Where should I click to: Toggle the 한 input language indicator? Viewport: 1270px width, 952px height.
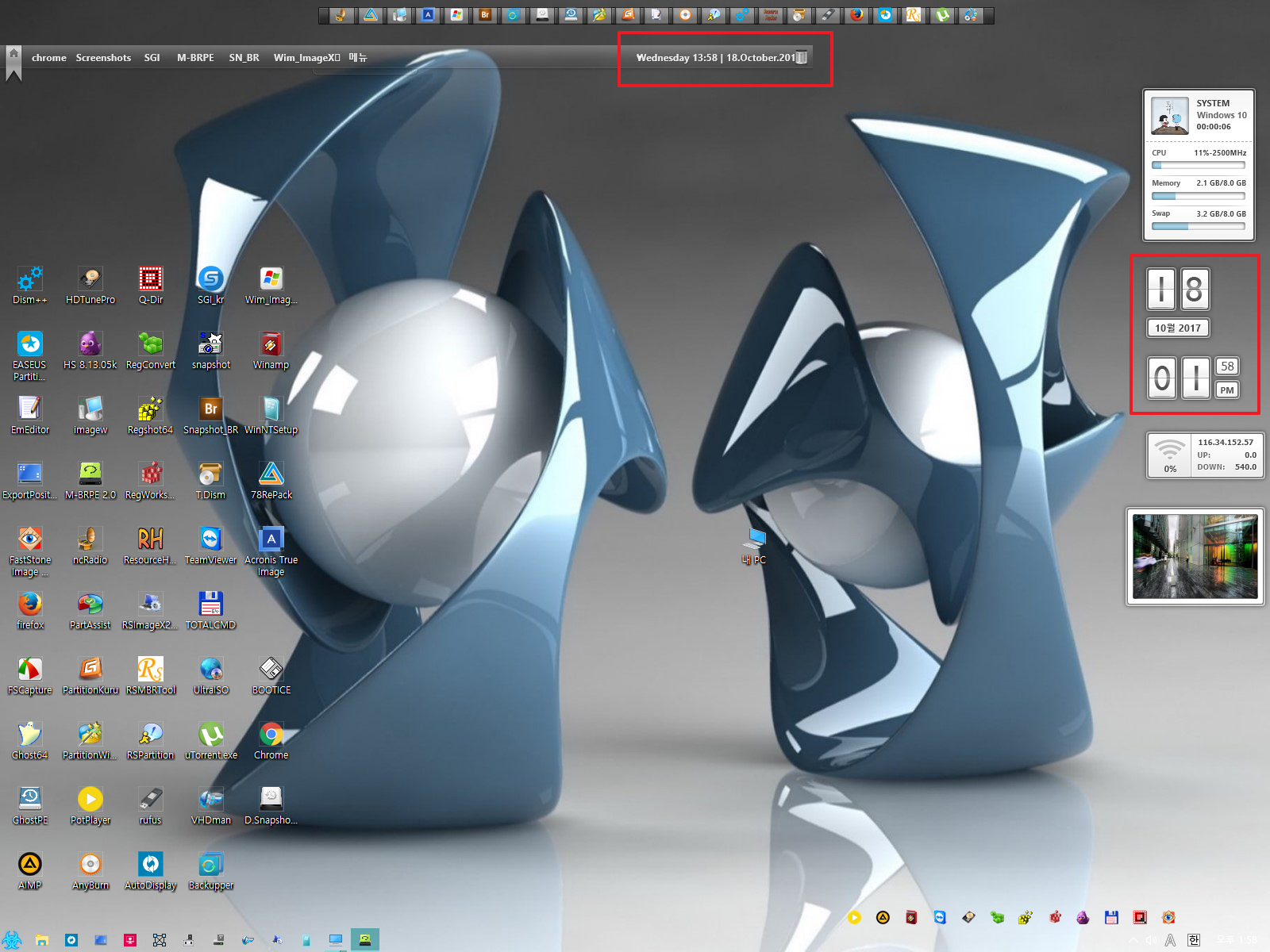pyautogui.click(x=1194, y=940)
